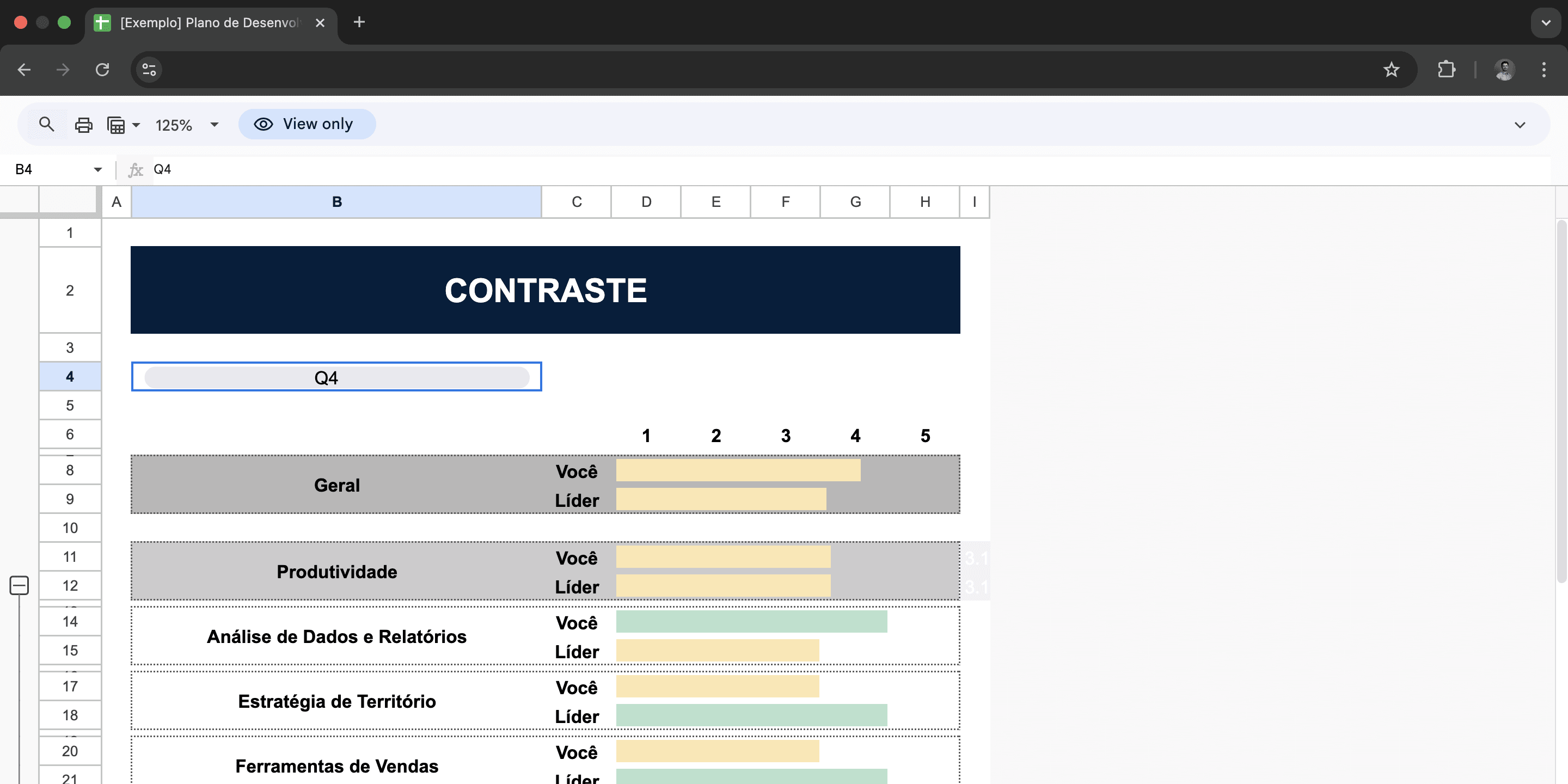Open the Q4 dropdown chip in cell B4
Viewport: 1568px width, 784px height.
coord(336,377)
